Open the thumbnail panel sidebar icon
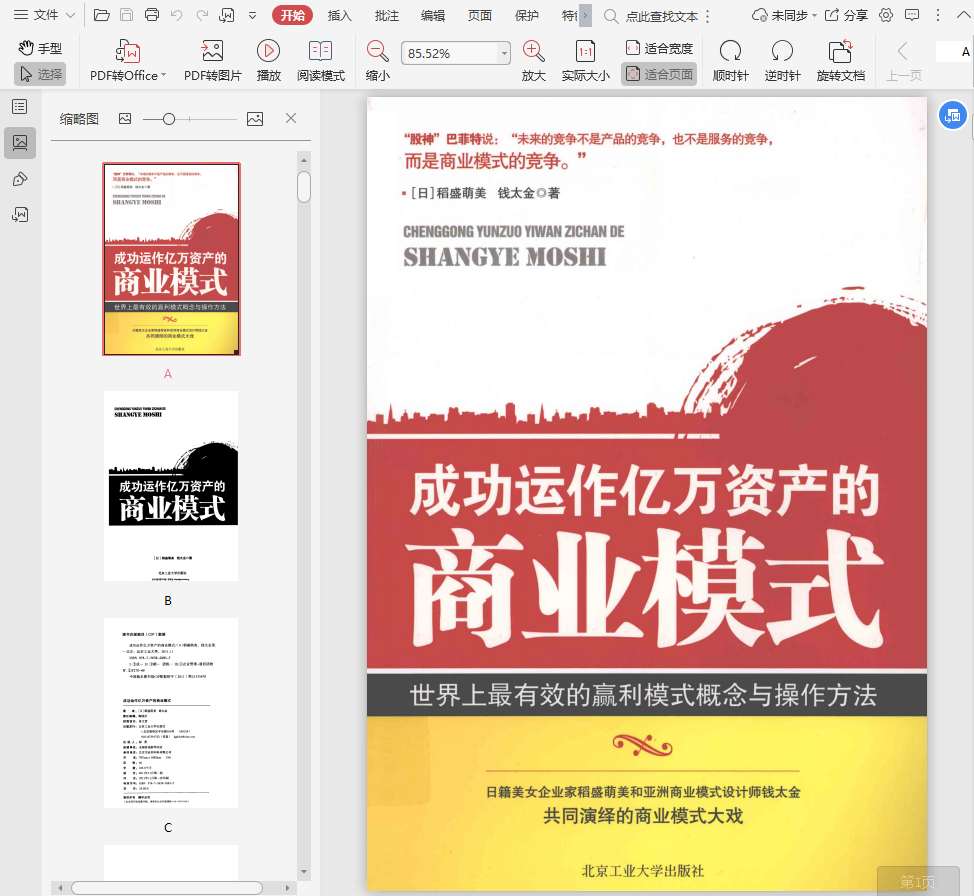Image resolution: width=974 pixels, height=896 pixels. (x=20, y=143)
